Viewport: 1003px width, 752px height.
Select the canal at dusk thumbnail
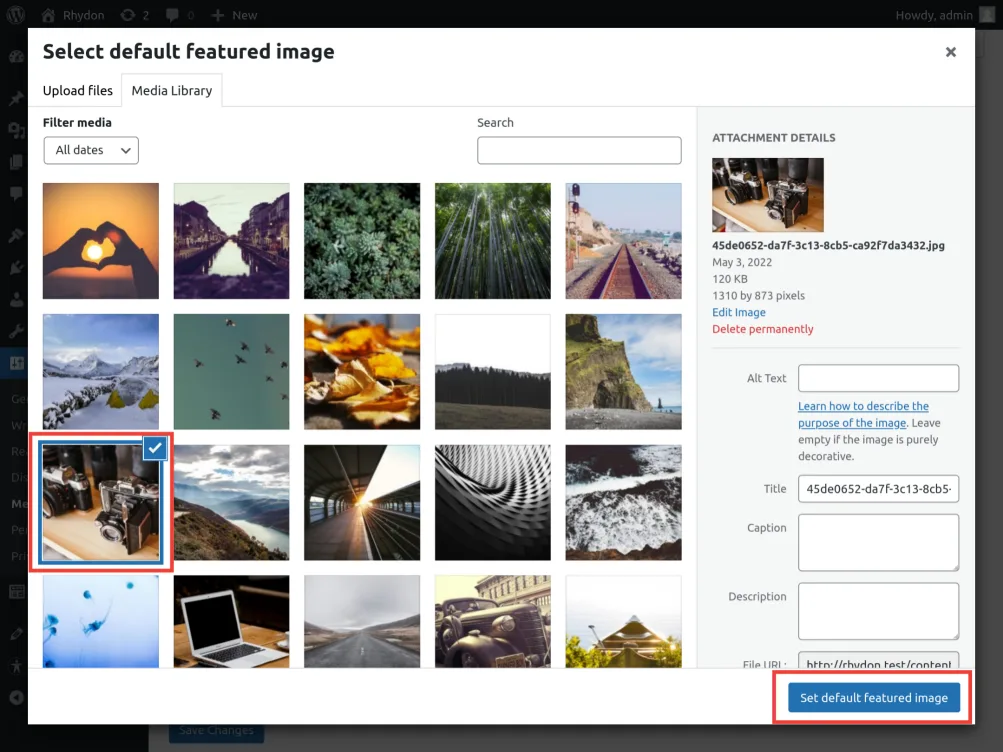232,241
